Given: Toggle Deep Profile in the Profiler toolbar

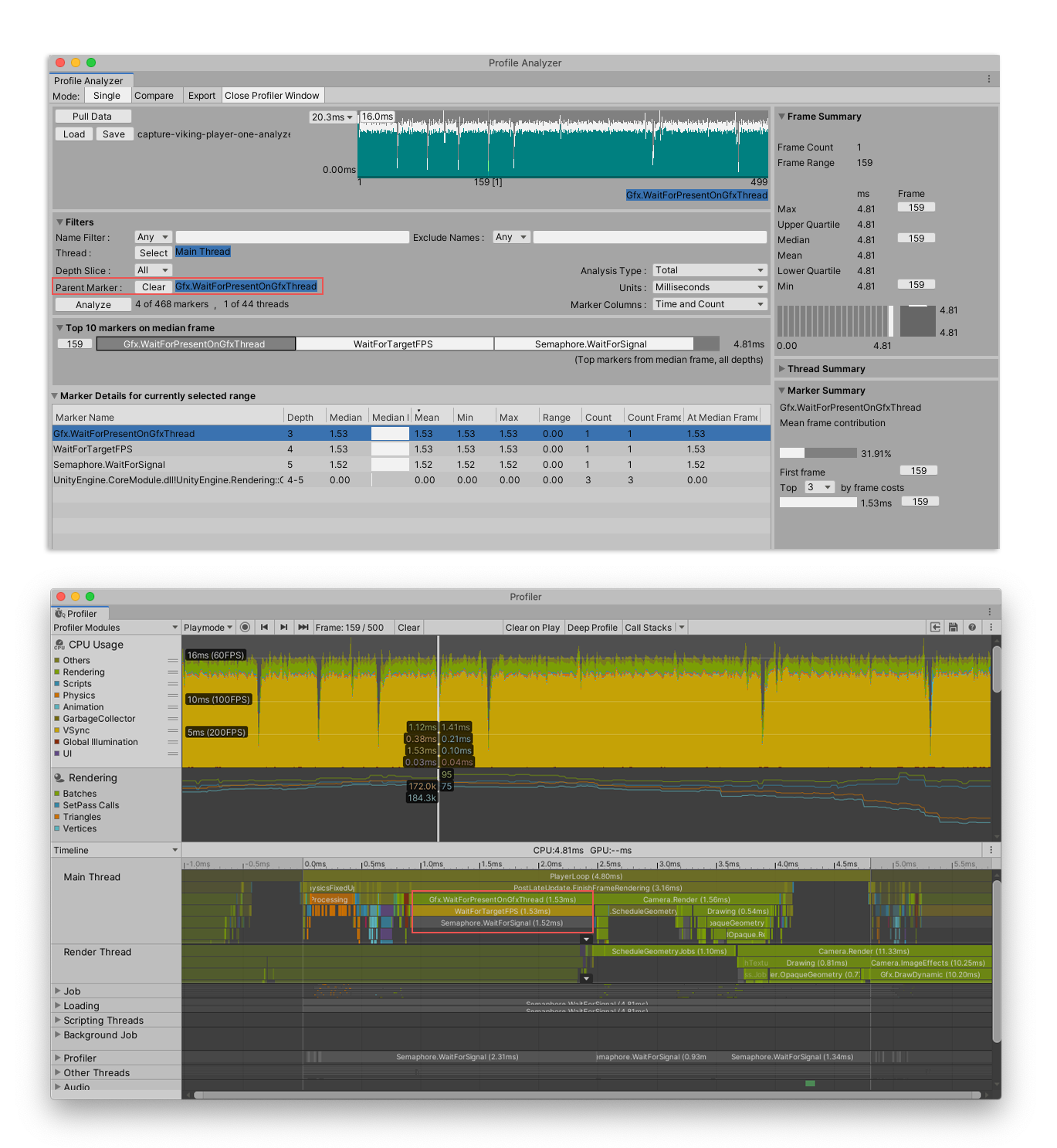Looking at the screenshot, I should tap(592, 628).
